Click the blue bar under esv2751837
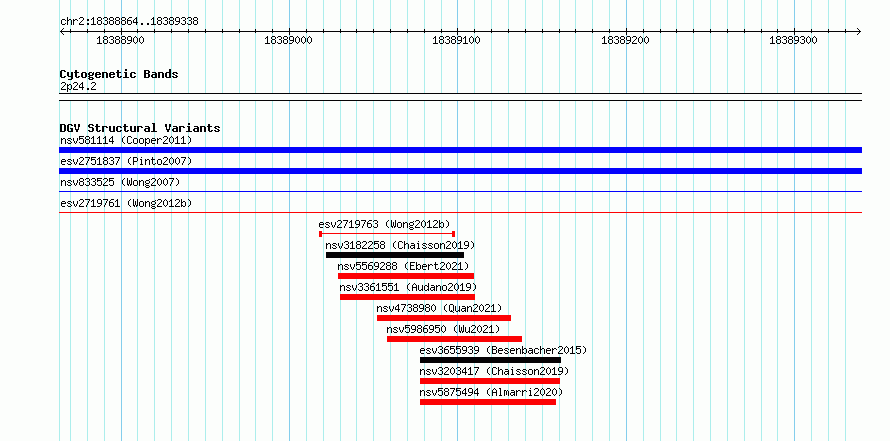Screen dimensions: 890x441 tap(460, 171)
